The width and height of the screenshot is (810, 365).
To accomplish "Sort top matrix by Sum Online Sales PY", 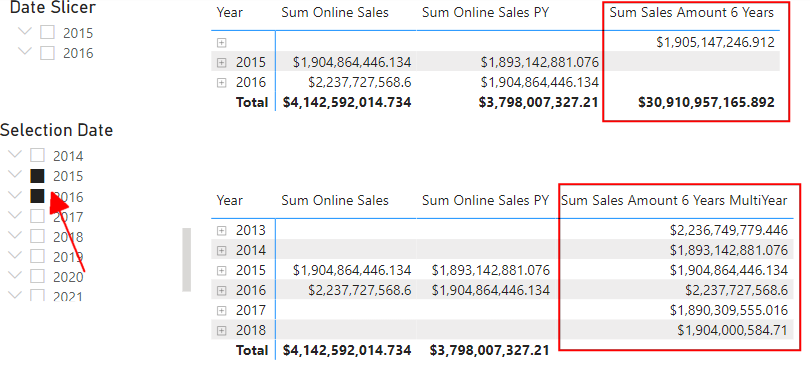I will point(485,12).
